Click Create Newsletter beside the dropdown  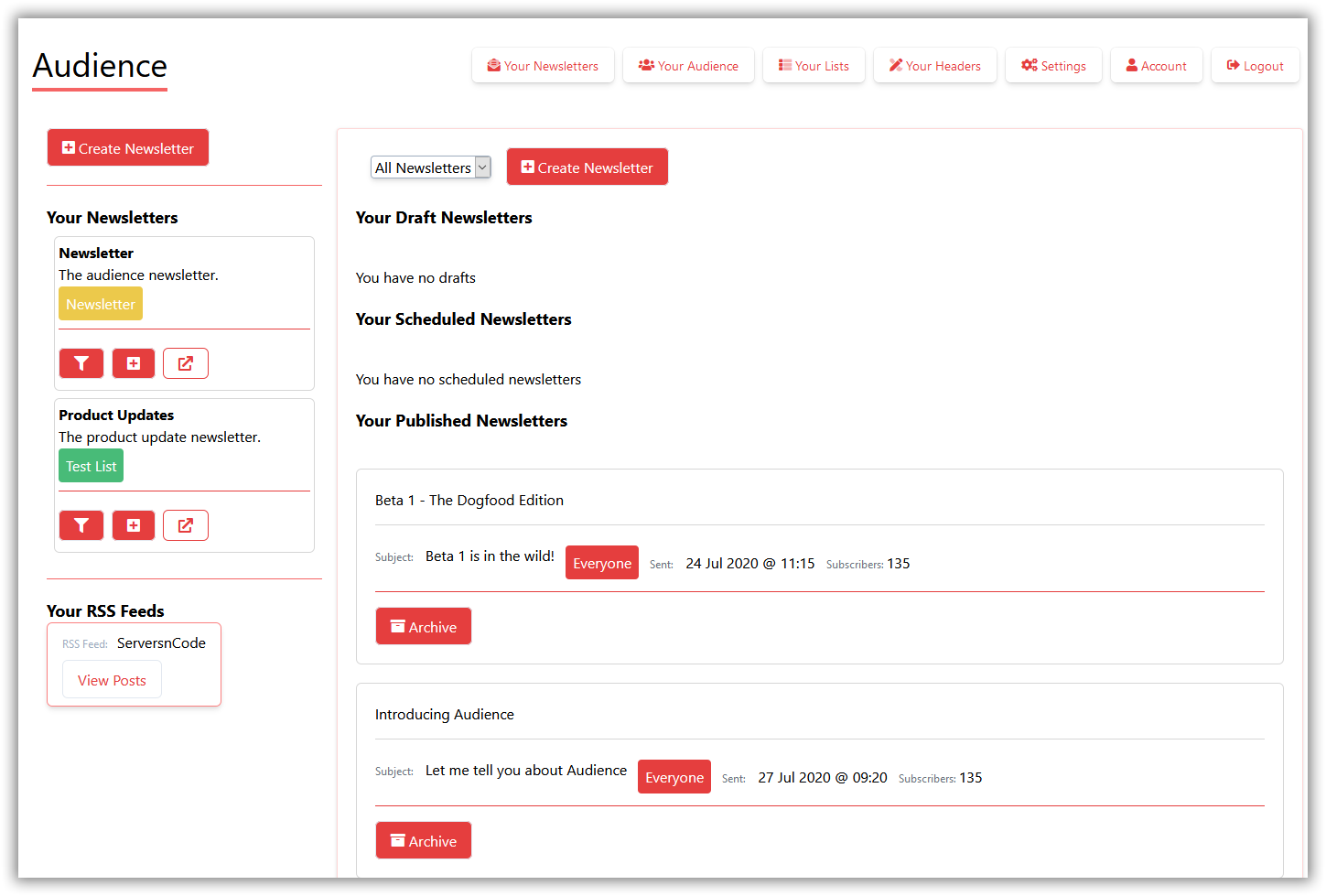587,167
